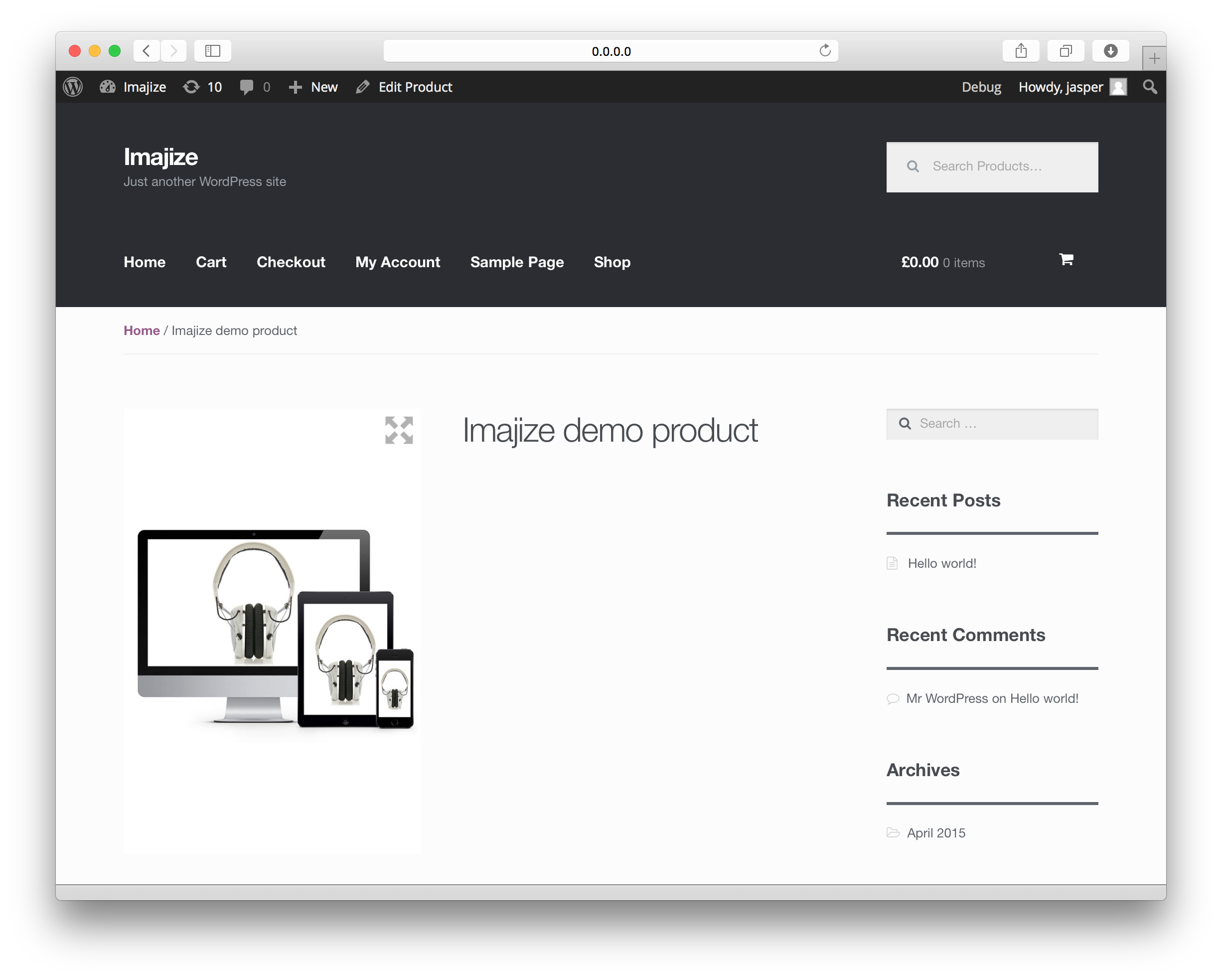Open the WordPress logo menu
The width and height of the screenshot is (1222, 980).
click(73, 87)
